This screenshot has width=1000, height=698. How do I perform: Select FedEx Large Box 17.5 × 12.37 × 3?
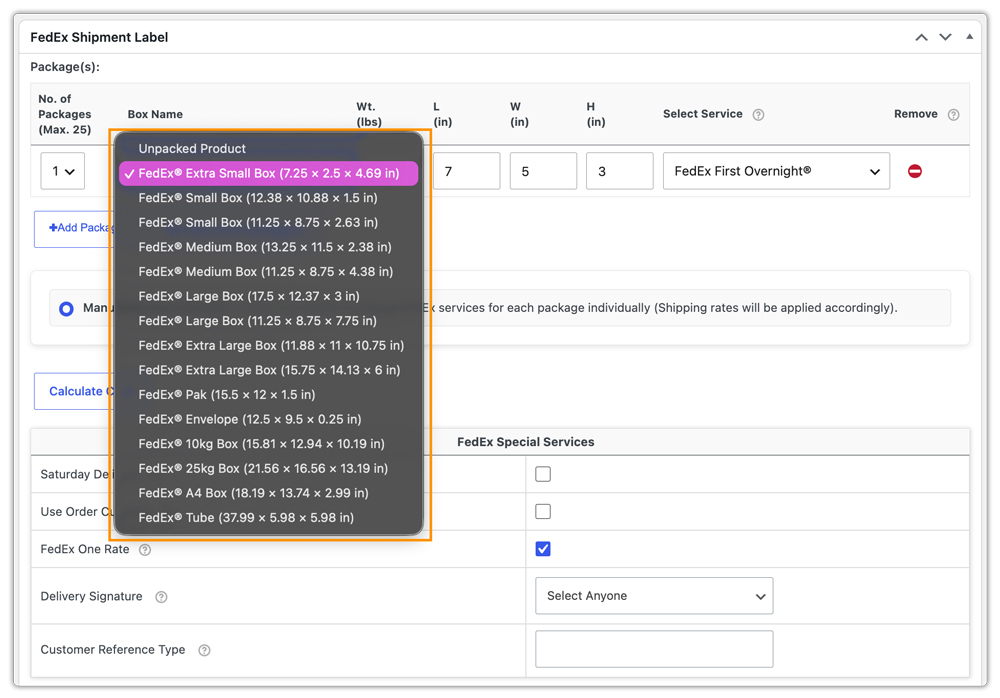click(x=268, y=296)
